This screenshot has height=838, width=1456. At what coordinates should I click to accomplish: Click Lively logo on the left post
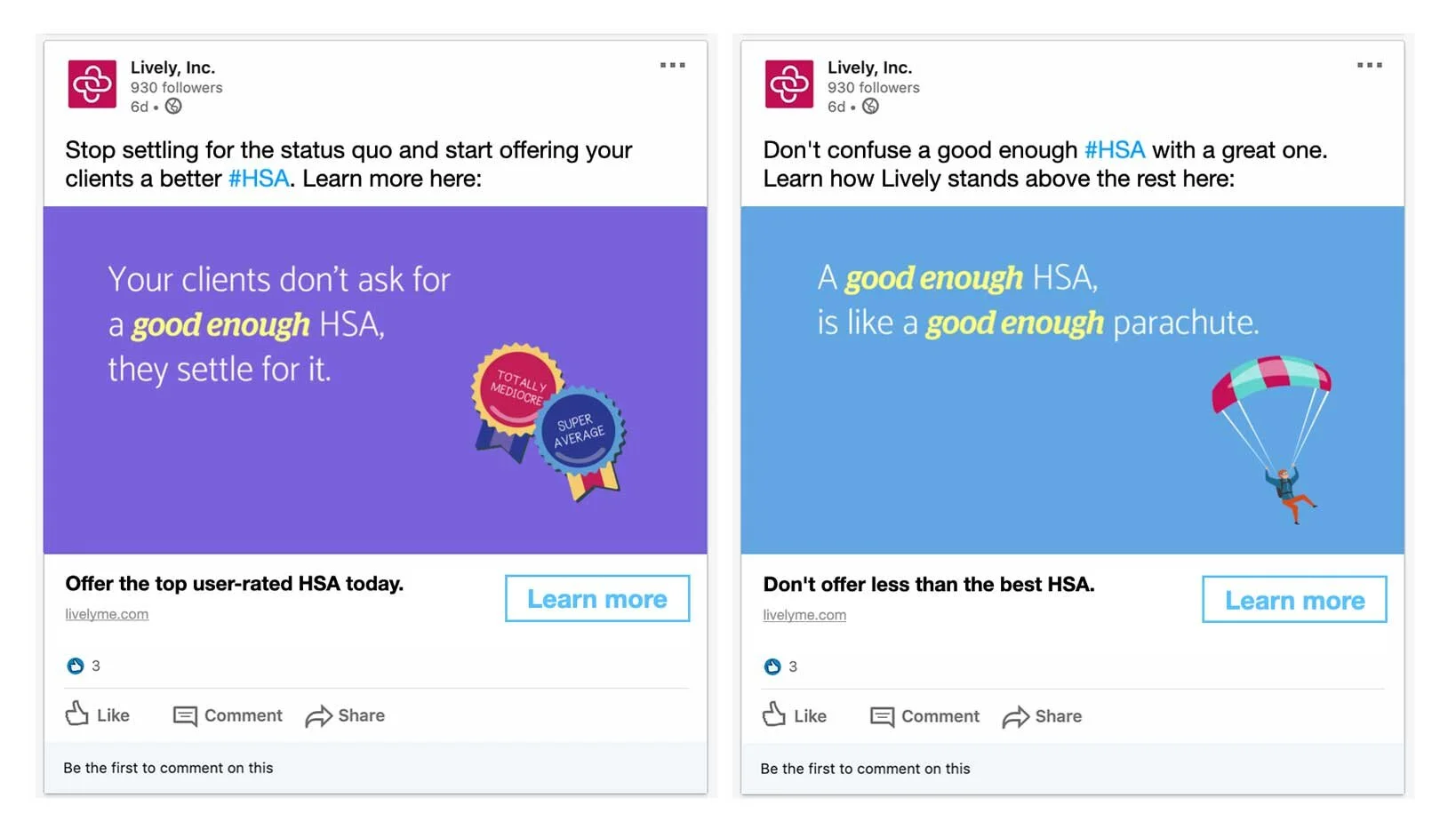(x=92, y=84)
